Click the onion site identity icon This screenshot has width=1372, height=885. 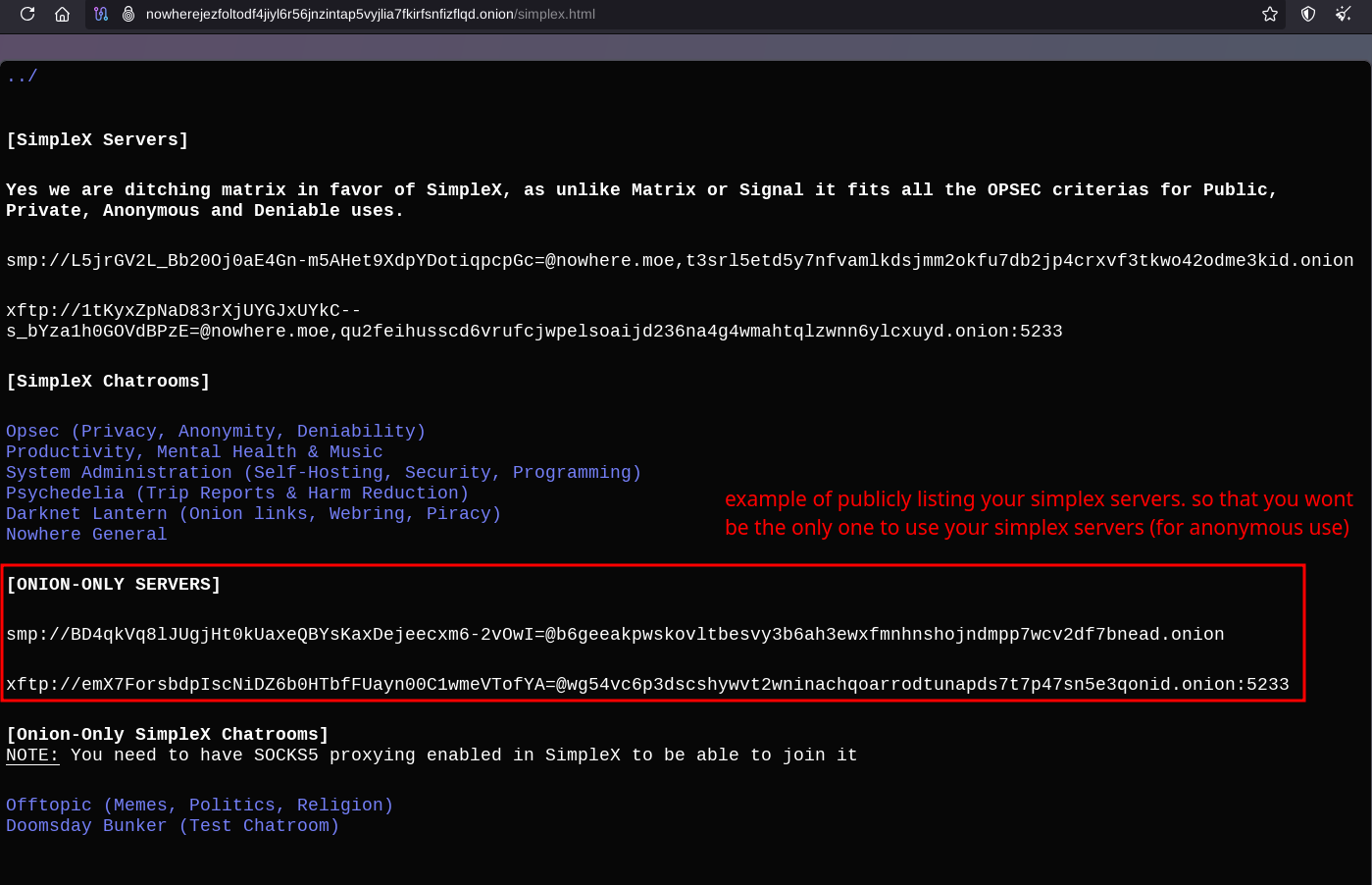(128, 14)
